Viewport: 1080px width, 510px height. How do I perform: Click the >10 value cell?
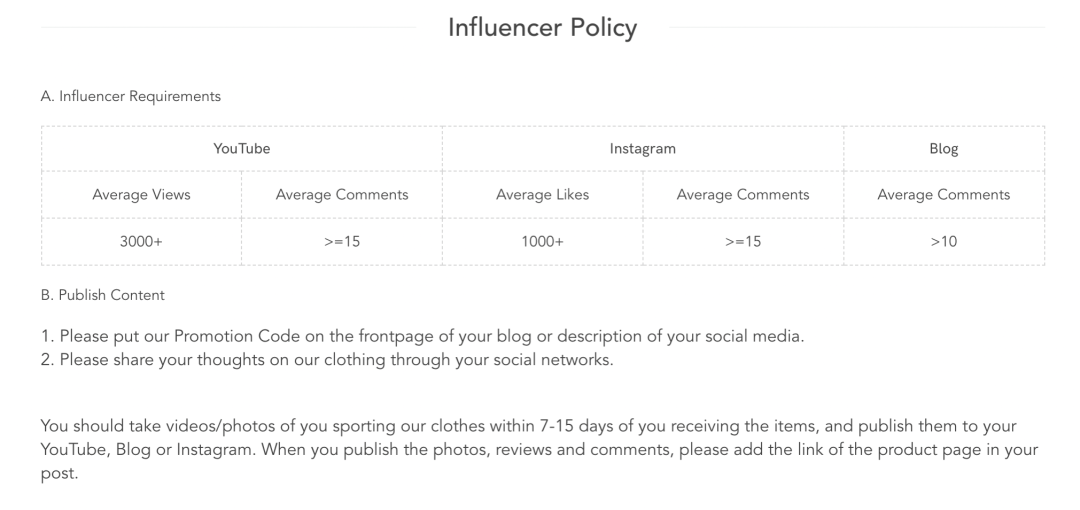click(944, 241)
